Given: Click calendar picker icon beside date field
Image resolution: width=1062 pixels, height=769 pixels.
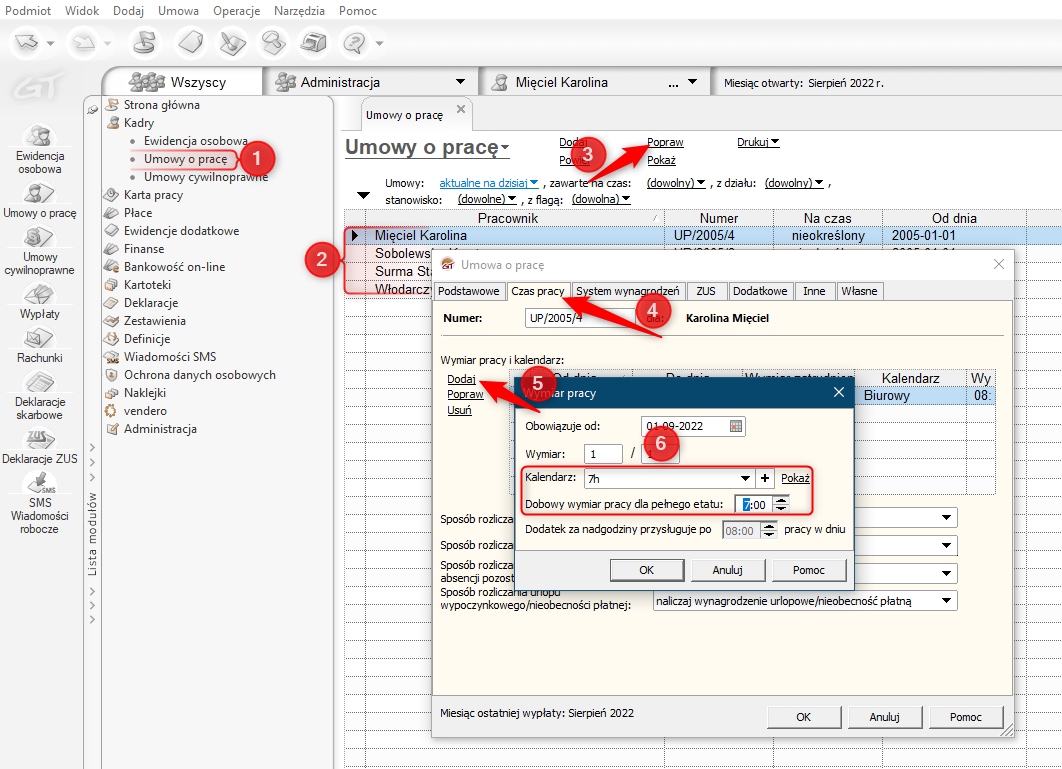Looking at the screenshot, I should coord(736,426).
